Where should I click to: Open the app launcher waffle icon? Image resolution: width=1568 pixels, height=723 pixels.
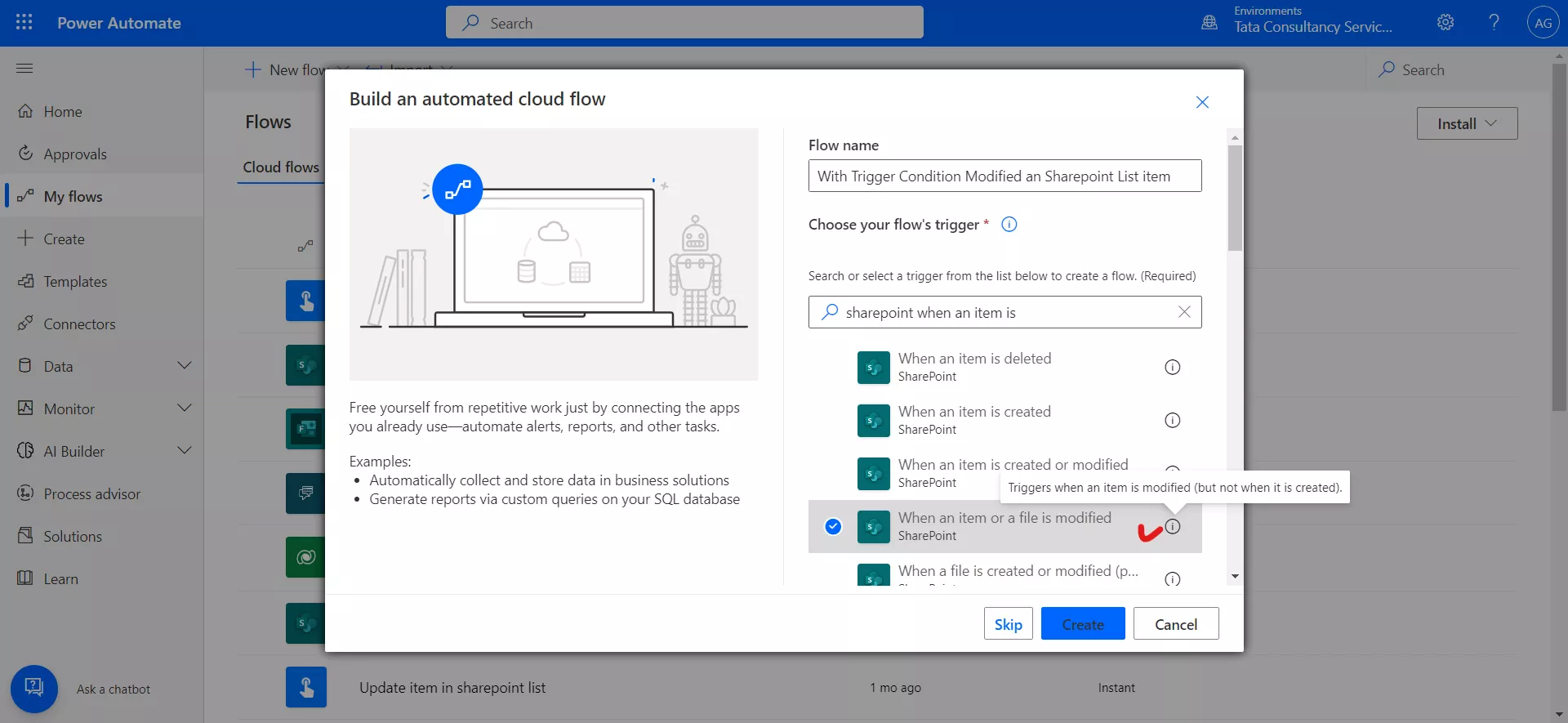[x=24, y=23]
